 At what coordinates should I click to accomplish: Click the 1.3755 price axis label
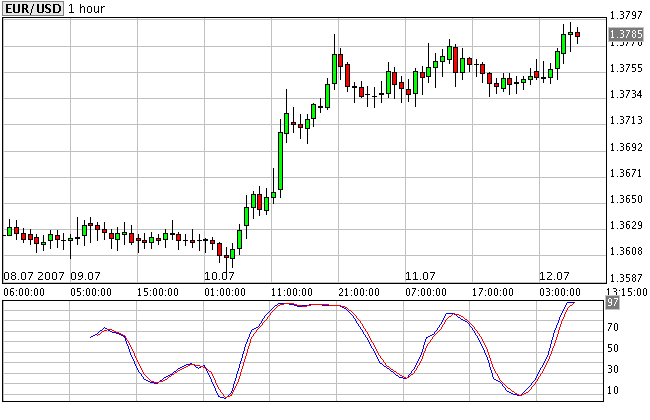pyautogui.click(x=626, y=68)
